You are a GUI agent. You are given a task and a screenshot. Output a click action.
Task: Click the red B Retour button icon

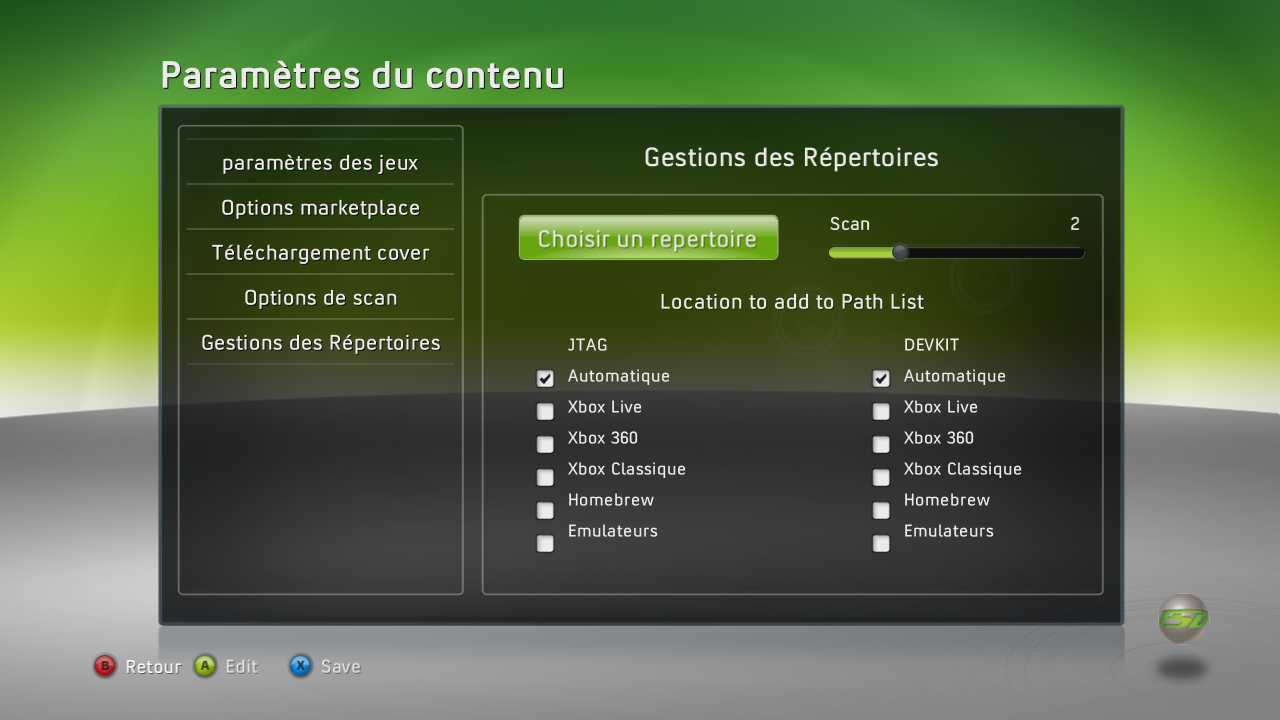point(105,666)
